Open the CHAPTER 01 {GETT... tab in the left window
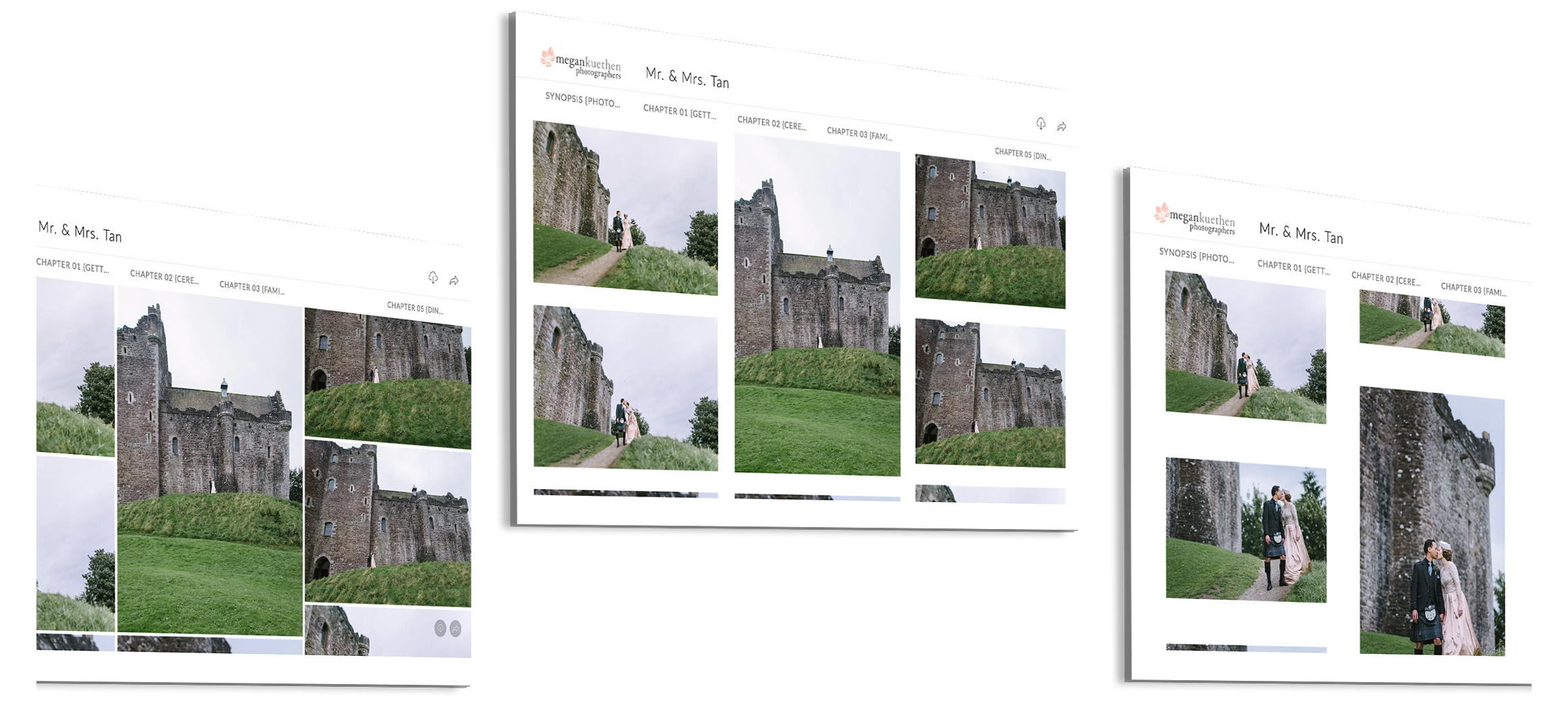This screenshot has width=1568, height=722. click(72, 265)
